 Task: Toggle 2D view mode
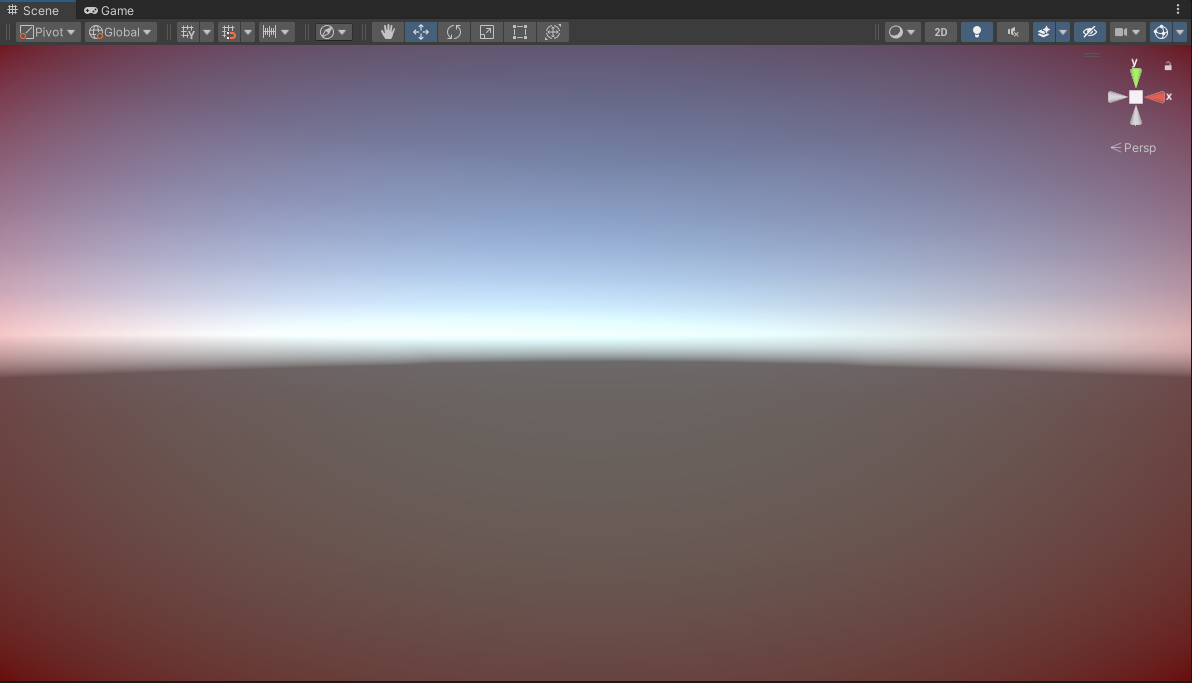(941, 32)
